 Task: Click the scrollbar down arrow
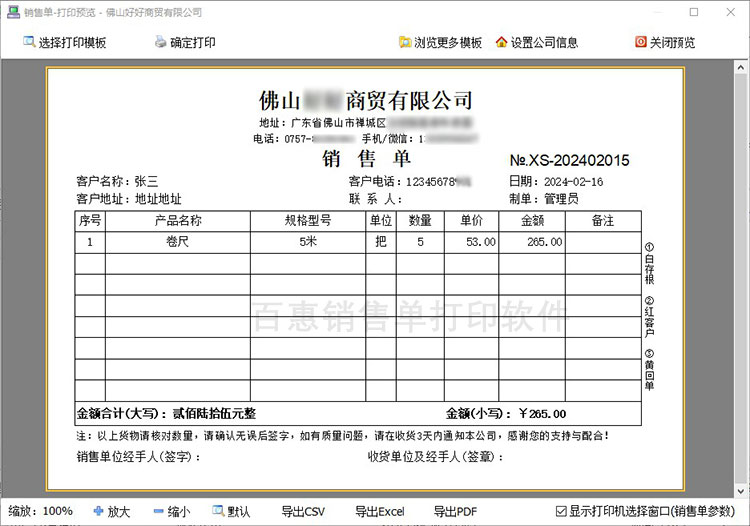point(740,491)
